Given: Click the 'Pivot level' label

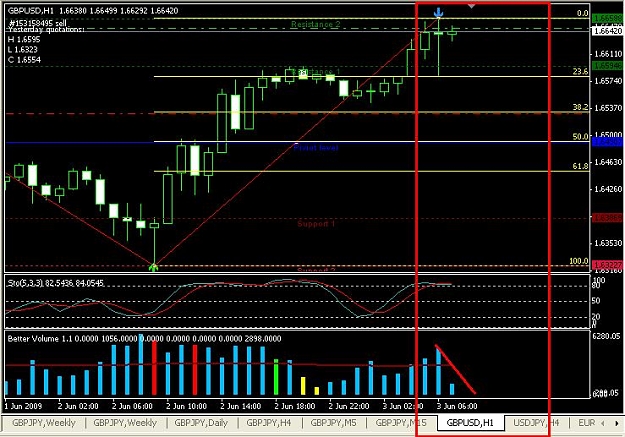Looking at the screenshot, I should (316, 148).
